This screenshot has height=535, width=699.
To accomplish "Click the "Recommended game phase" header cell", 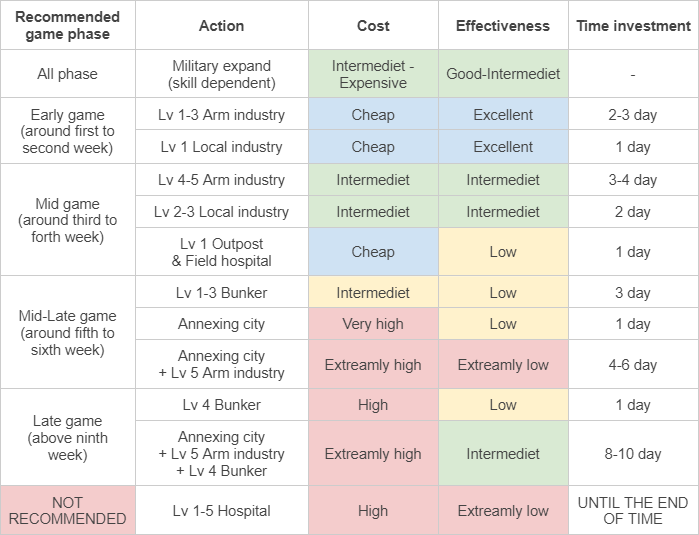I will coord(68,26).
